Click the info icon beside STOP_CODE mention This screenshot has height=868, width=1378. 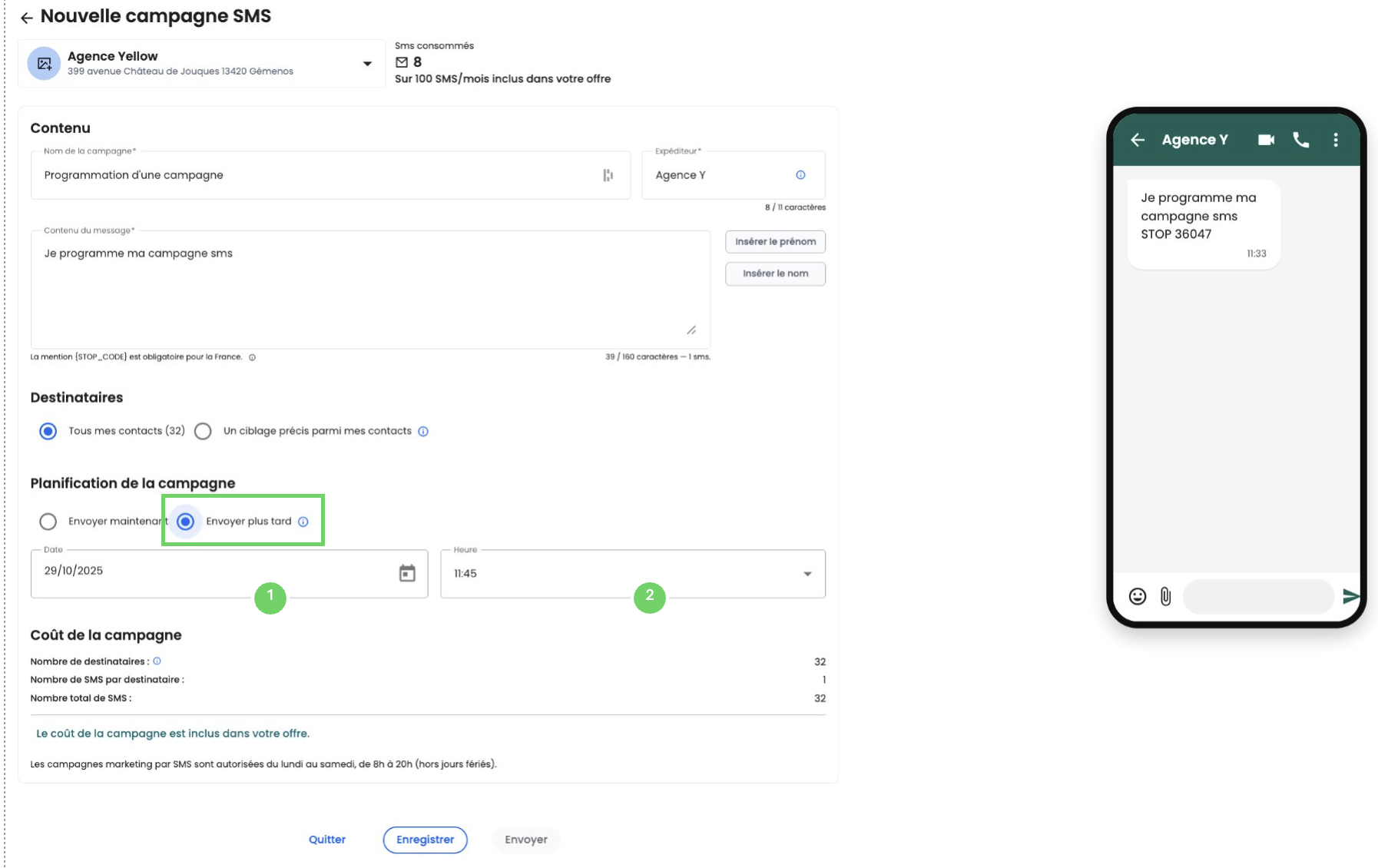tap(252, 357)
